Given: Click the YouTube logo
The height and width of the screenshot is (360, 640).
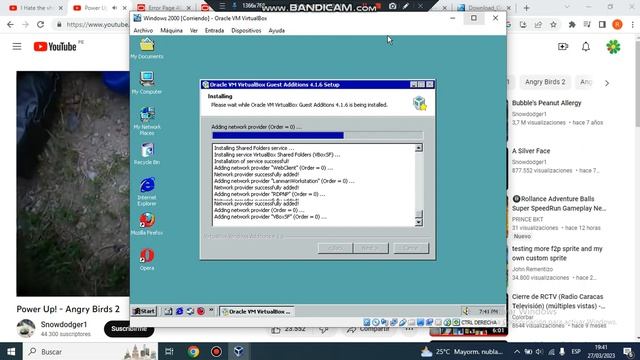Looking at the screenshot, I should tap(55, 47).
